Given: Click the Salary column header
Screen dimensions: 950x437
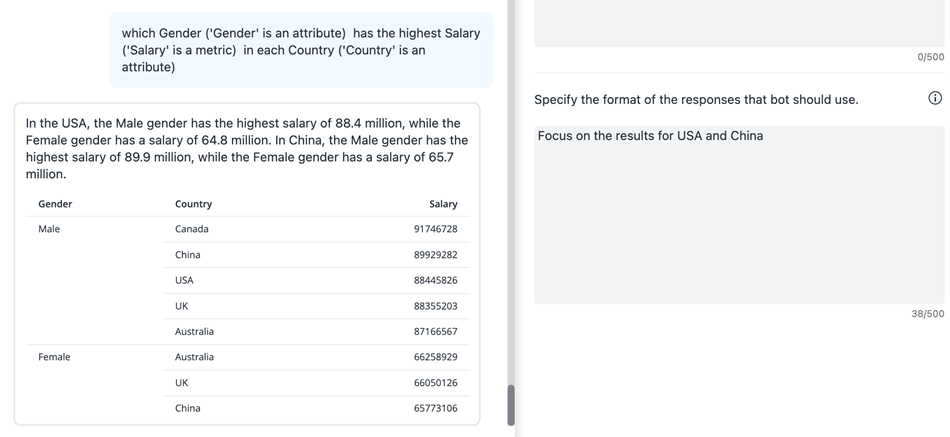Looking at the screenshot, I should pyautogui.click(x=443, y=204).
